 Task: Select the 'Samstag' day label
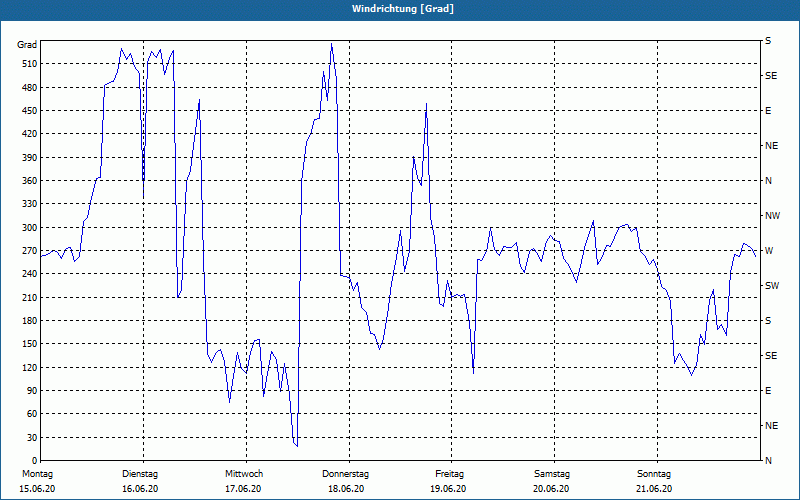click(x=552, y=474)
